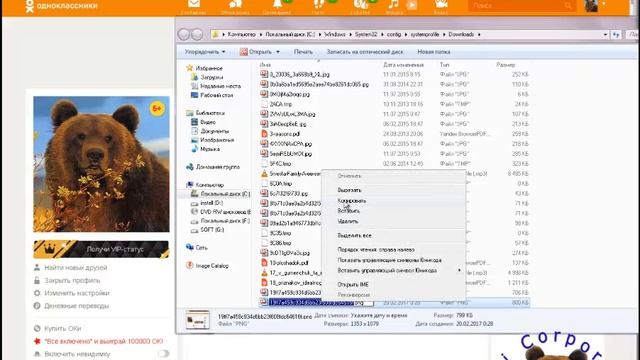Click the System32 breadcrumb in address bar
The width and height of the screenshot is (640, 360).
coord(366,35)
